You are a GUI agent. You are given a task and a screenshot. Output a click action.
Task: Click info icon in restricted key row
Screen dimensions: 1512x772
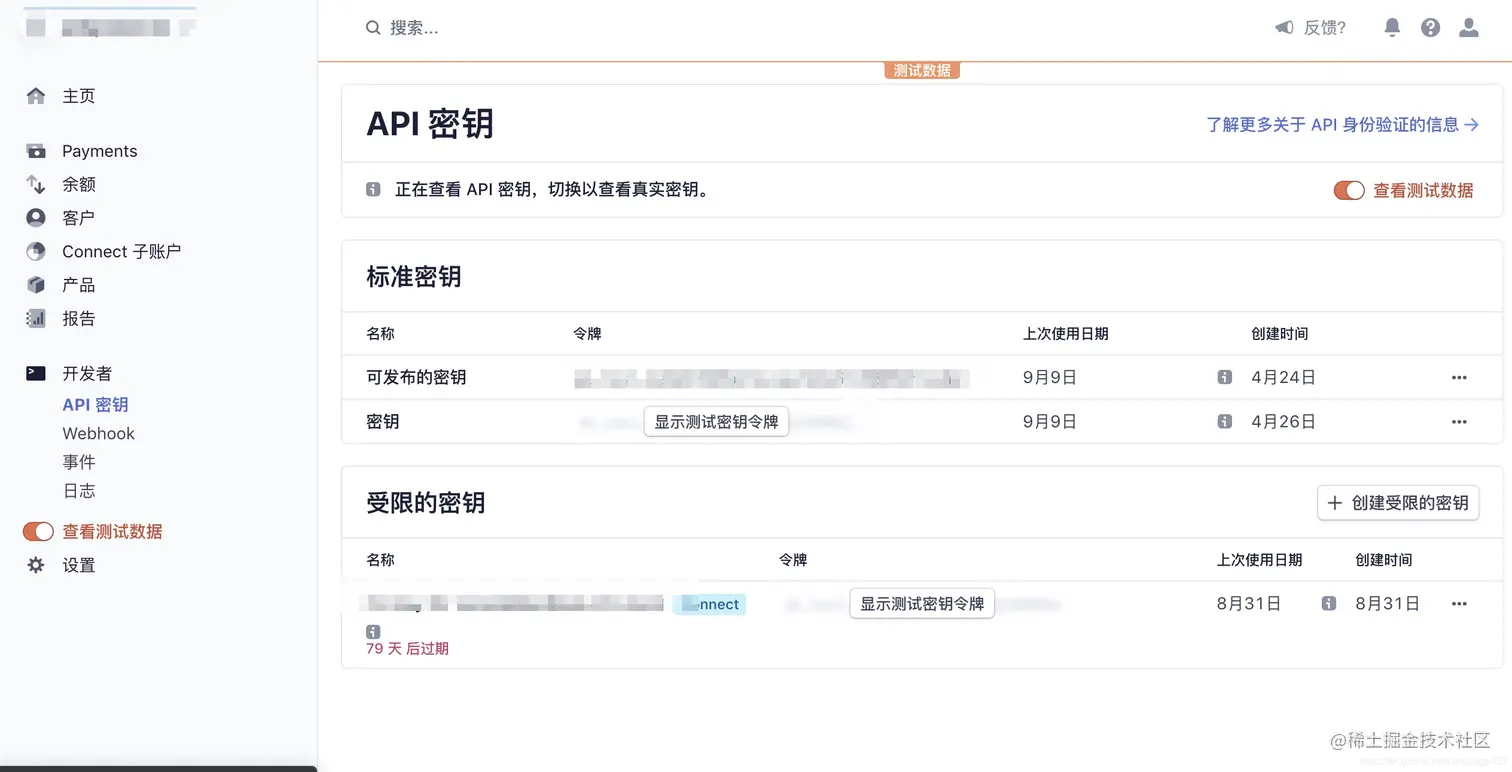pos(1328,604)
